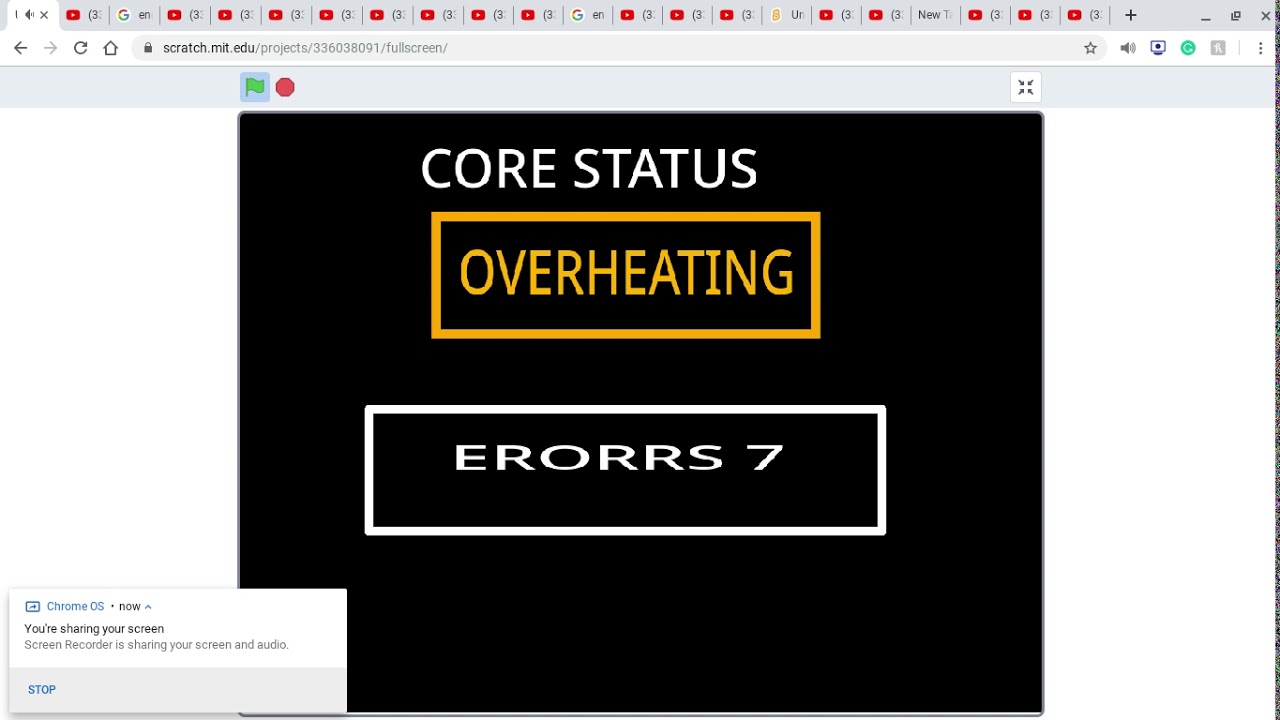Click the 'Chrome OS' notification header label

coord(75,607)
